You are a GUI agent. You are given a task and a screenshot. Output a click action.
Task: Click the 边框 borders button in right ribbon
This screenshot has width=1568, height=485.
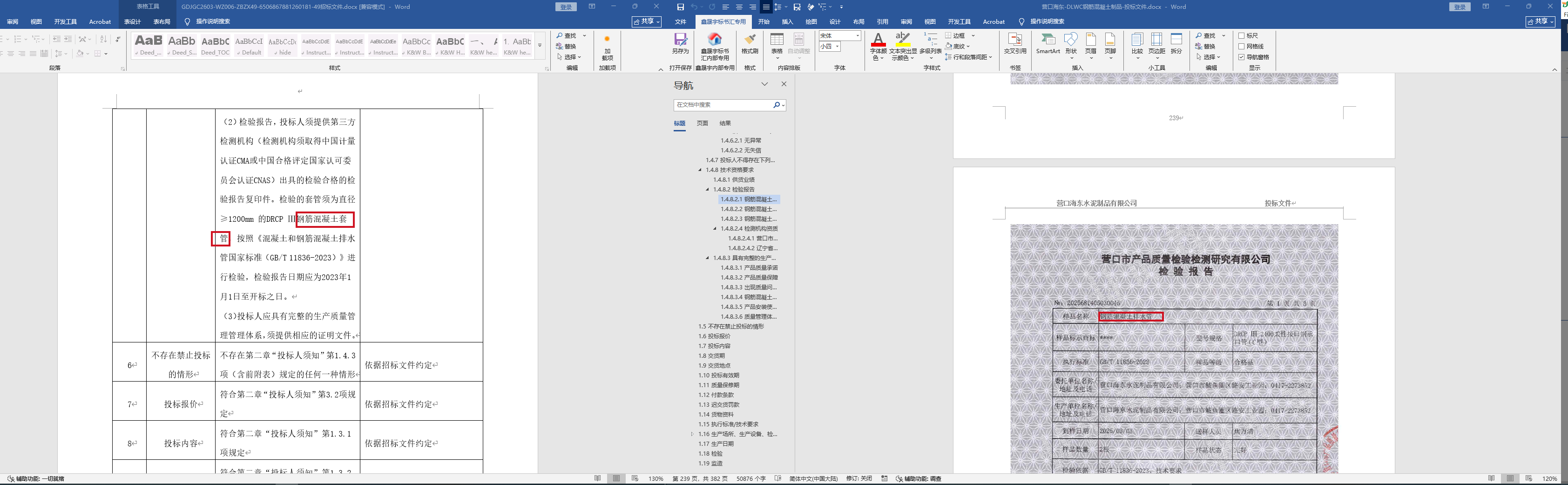click(x=955, y=35)
